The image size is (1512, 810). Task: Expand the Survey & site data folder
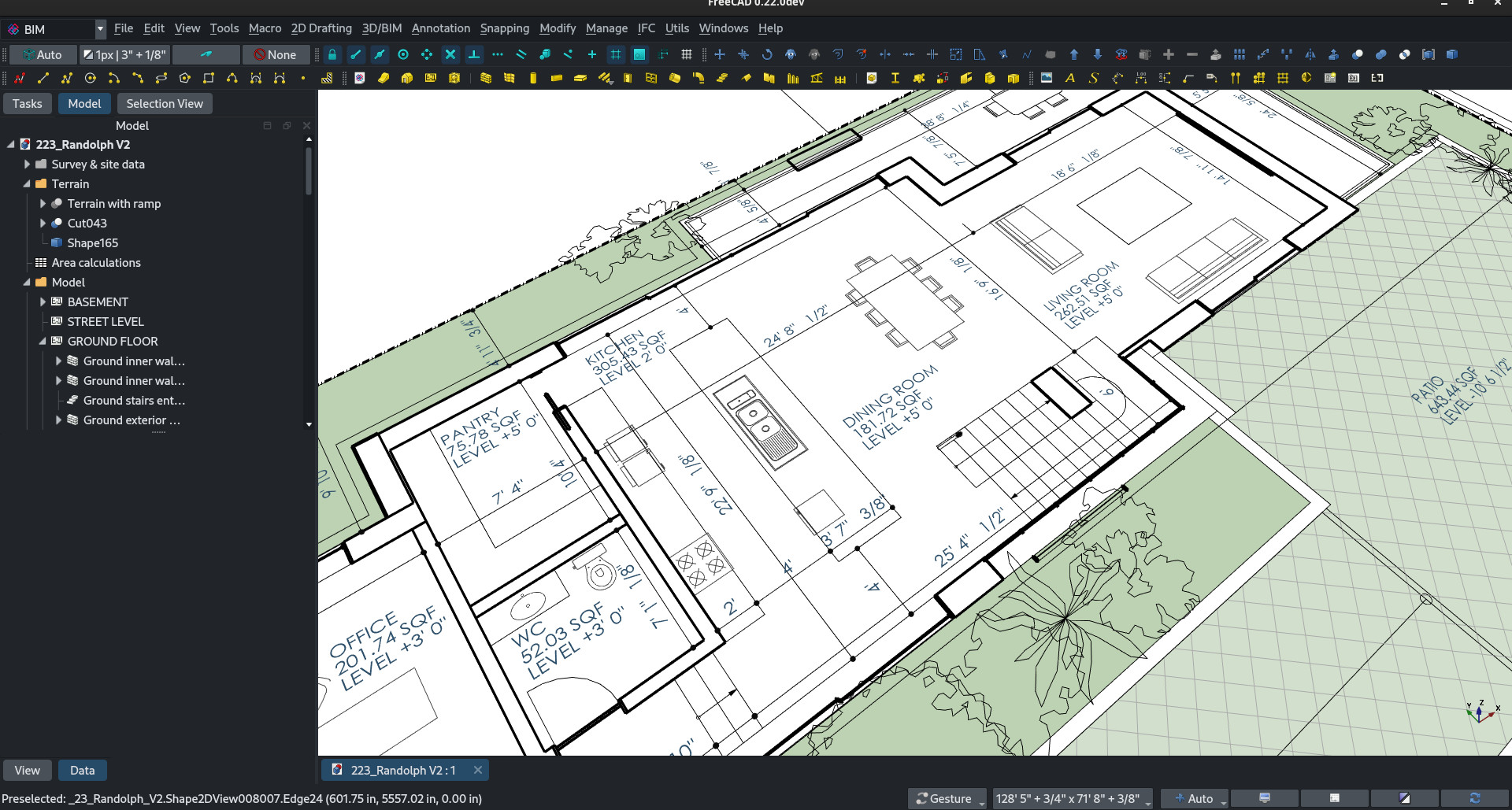pos(26,165)
